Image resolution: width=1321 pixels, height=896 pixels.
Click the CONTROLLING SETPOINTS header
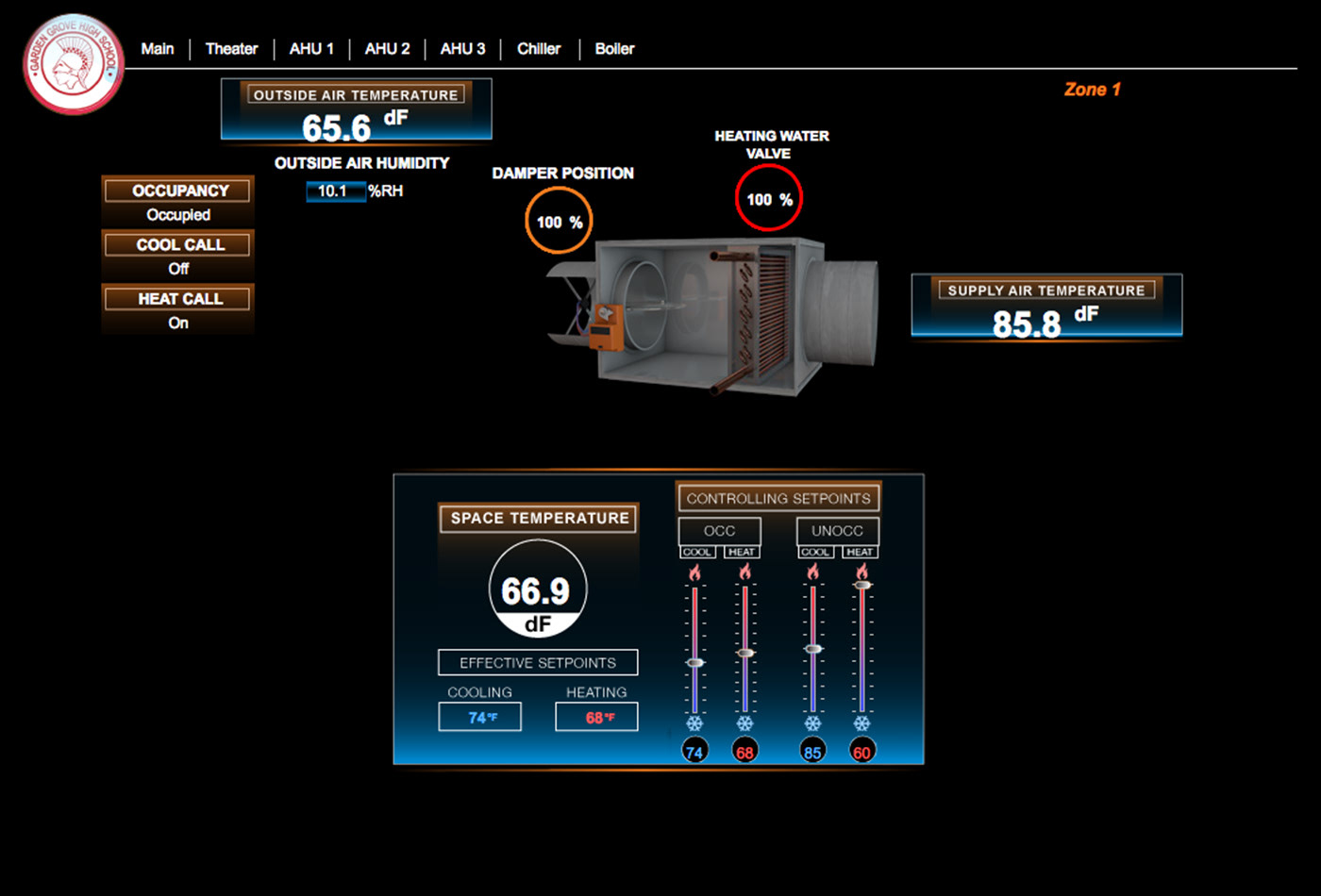click(x=778, y=498)
